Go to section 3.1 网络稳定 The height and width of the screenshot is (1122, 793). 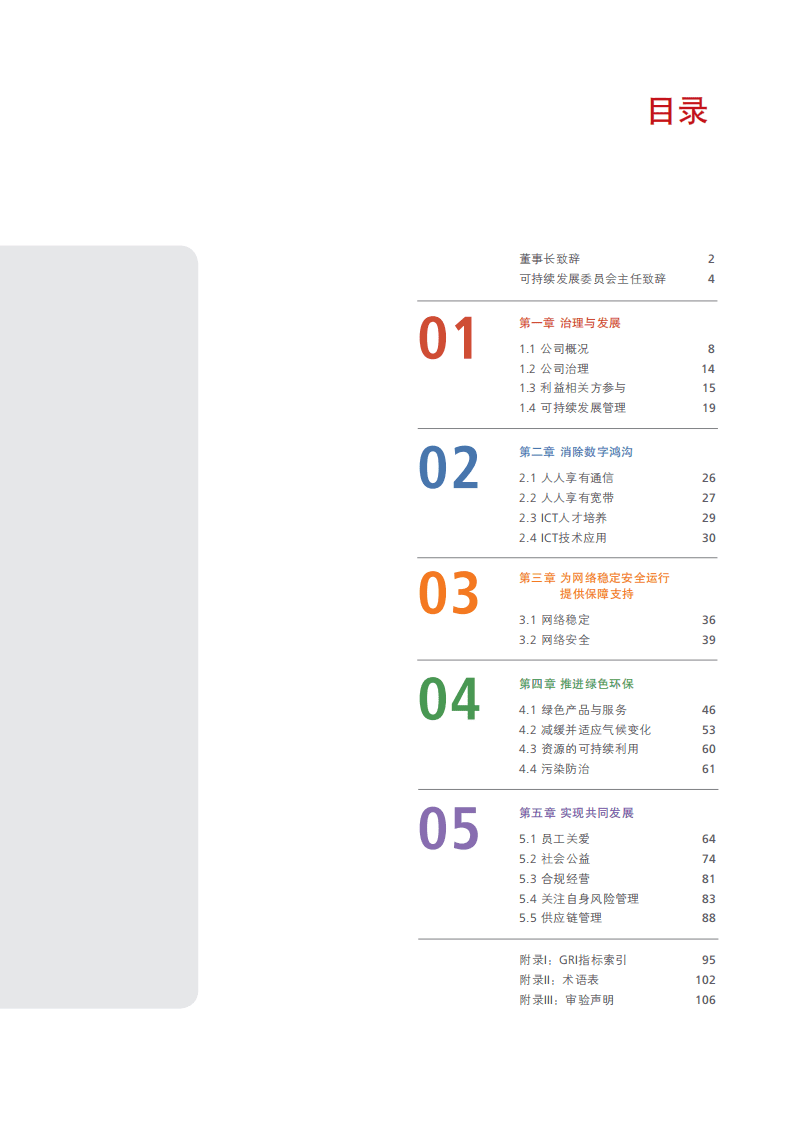[555, 620]
